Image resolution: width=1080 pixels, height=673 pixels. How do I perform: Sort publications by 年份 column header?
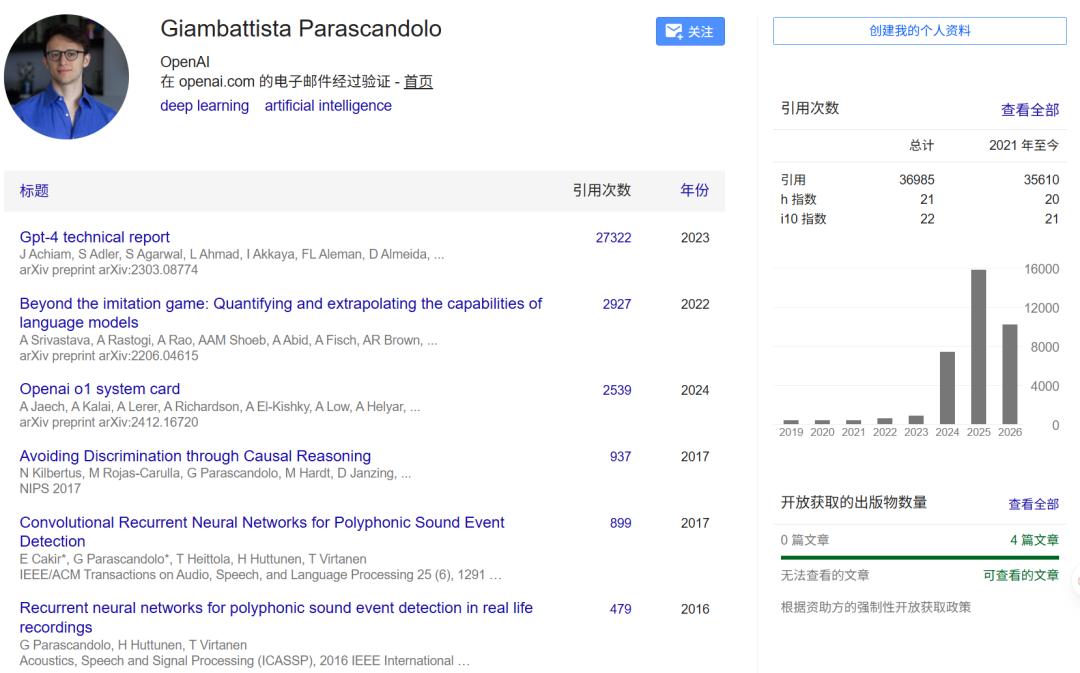[694, 191]
